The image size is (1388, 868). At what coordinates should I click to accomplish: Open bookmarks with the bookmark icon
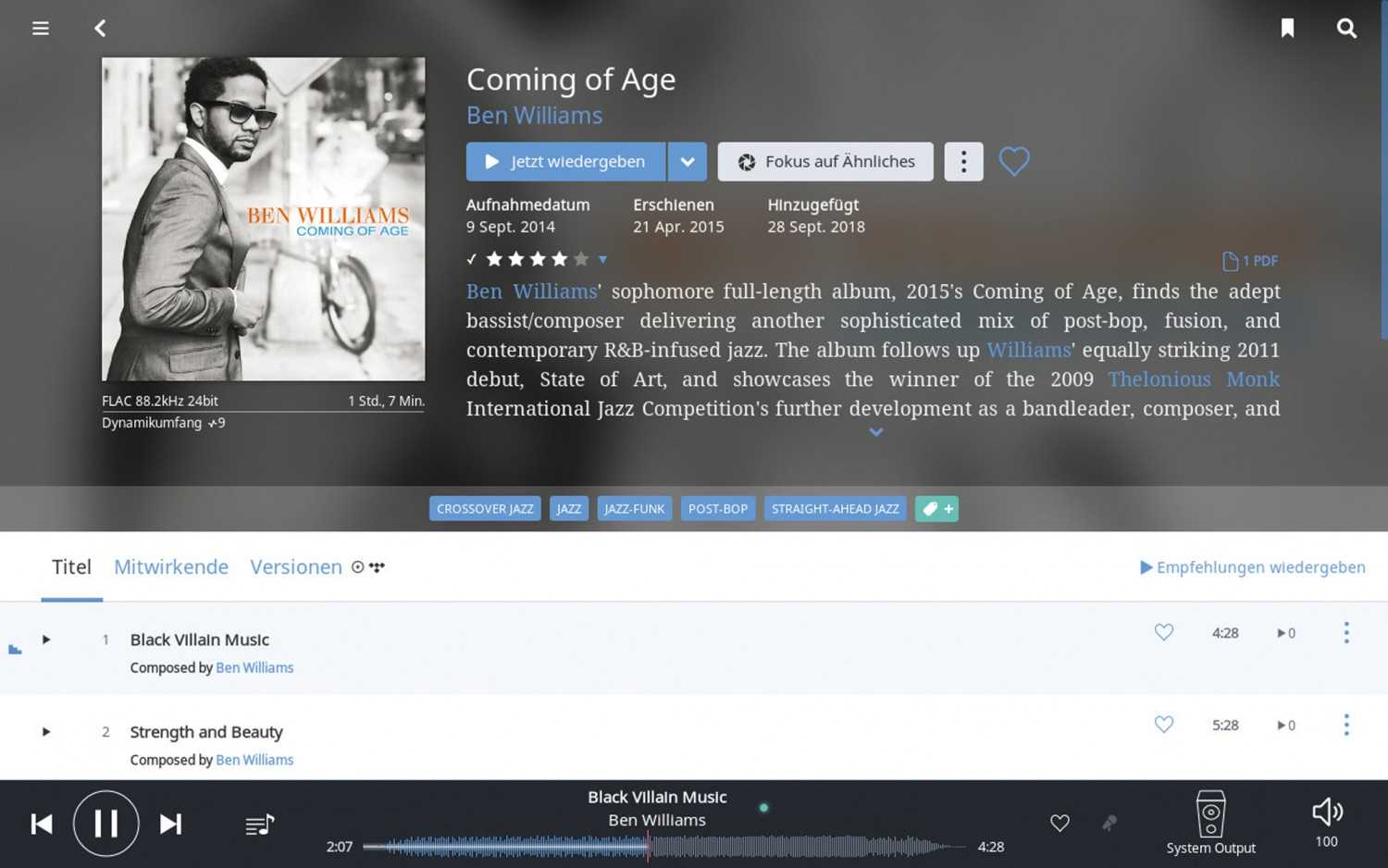tap(1287, 29)
